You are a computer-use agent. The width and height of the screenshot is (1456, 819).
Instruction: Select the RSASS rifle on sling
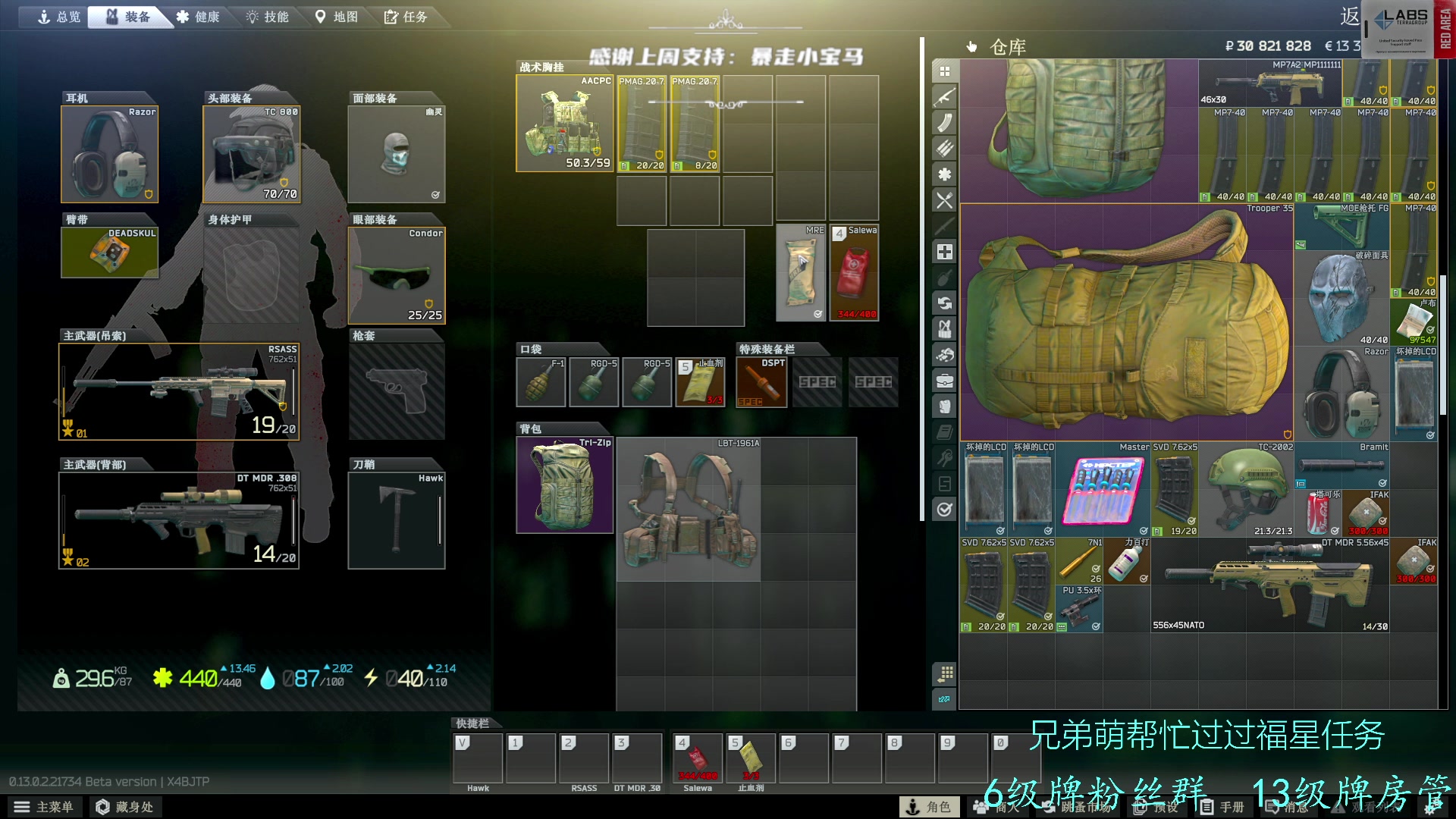pos(179,391)
